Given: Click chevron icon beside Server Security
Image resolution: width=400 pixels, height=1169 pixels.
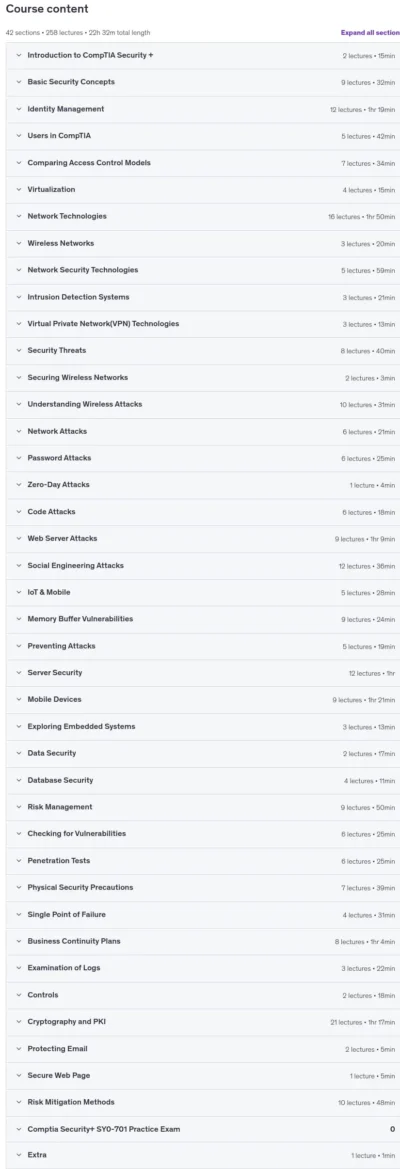Looking at the screenshot, I should (x=19, y=672).
